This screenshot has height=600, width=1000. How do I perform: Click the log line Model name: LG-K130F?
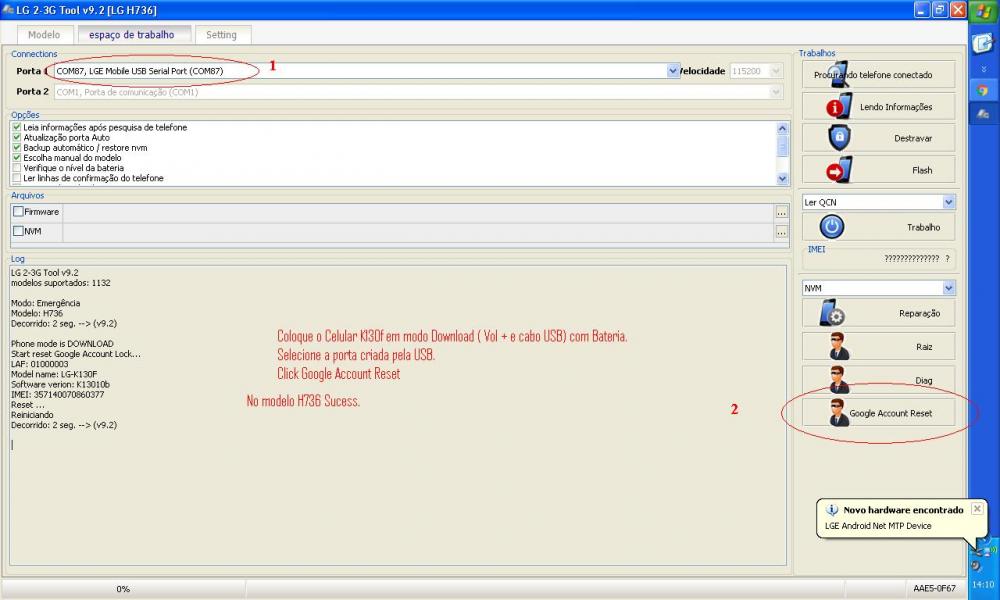click(54, 374)
